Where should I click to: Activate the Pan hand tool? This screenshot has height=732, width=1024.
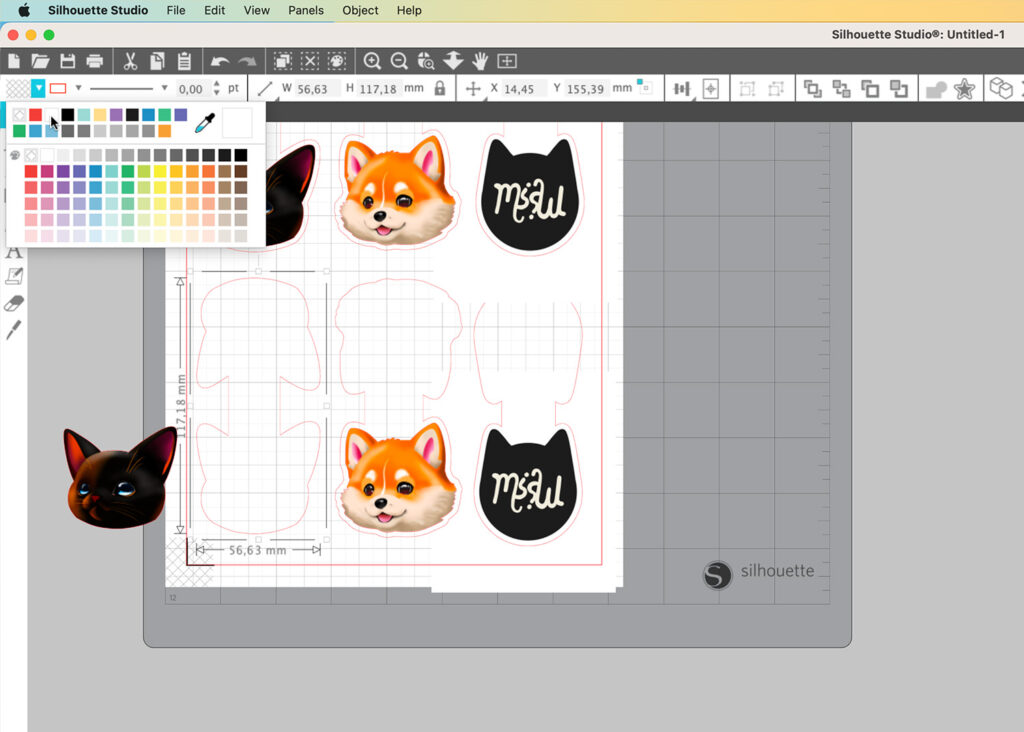480,61
